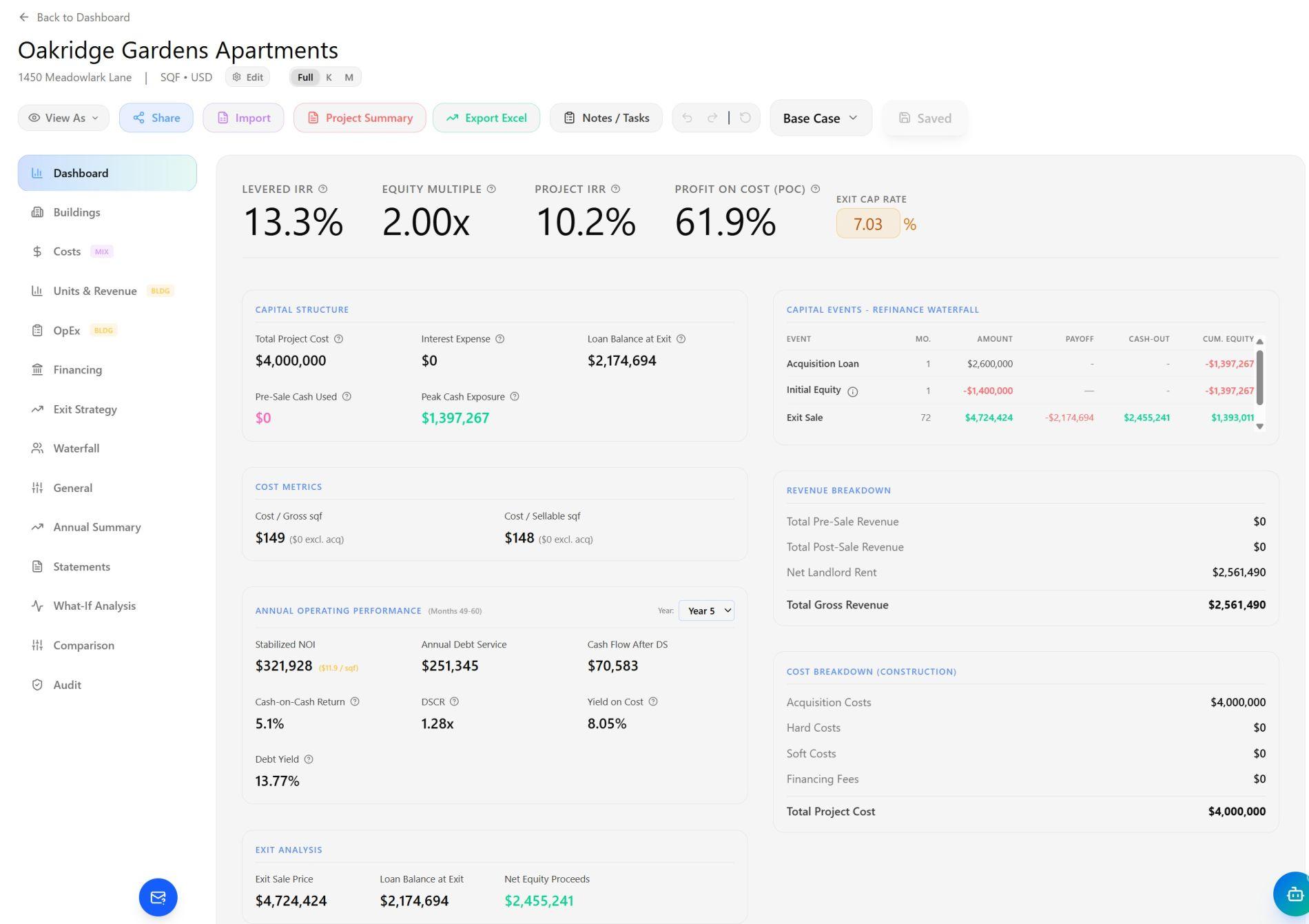
Task: Click the Edit project settings button
Action: 247,77
